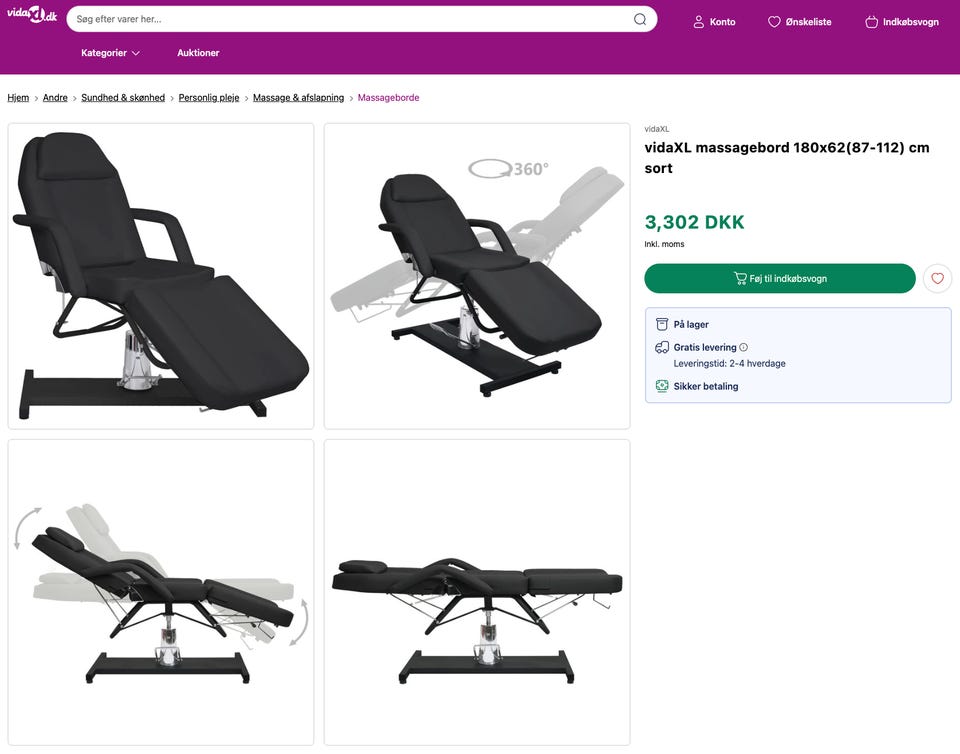Click the search magnifier icon
The image size is (960, 754).
tap(640, 19)
